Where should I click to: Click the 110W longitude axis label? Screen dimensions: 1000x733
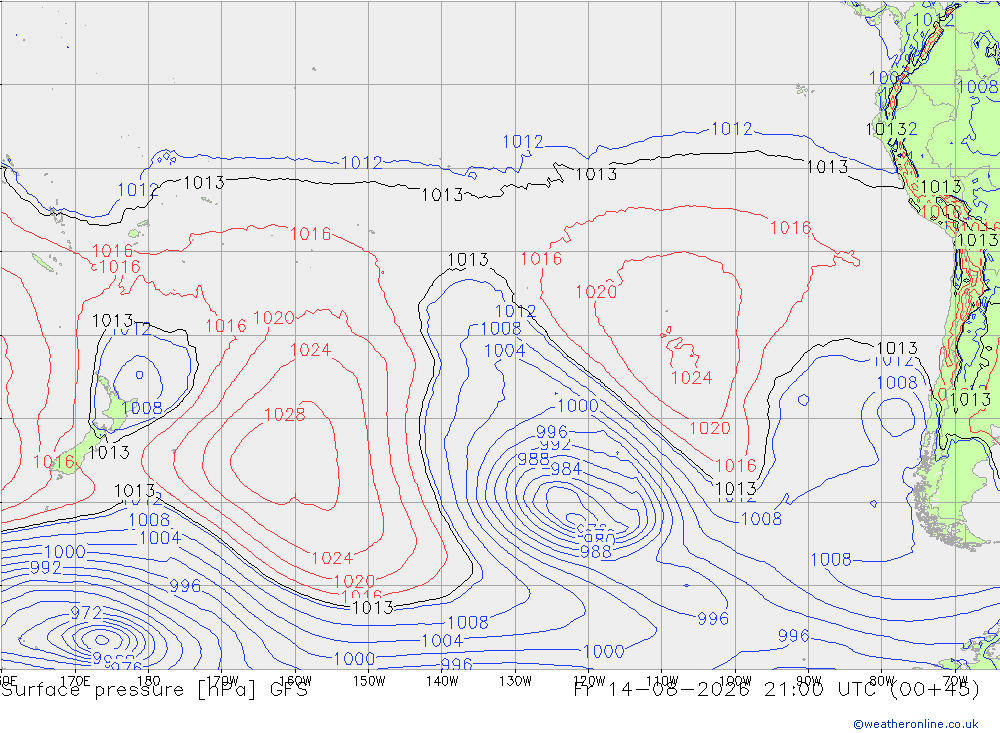click(x=662, y=681)
